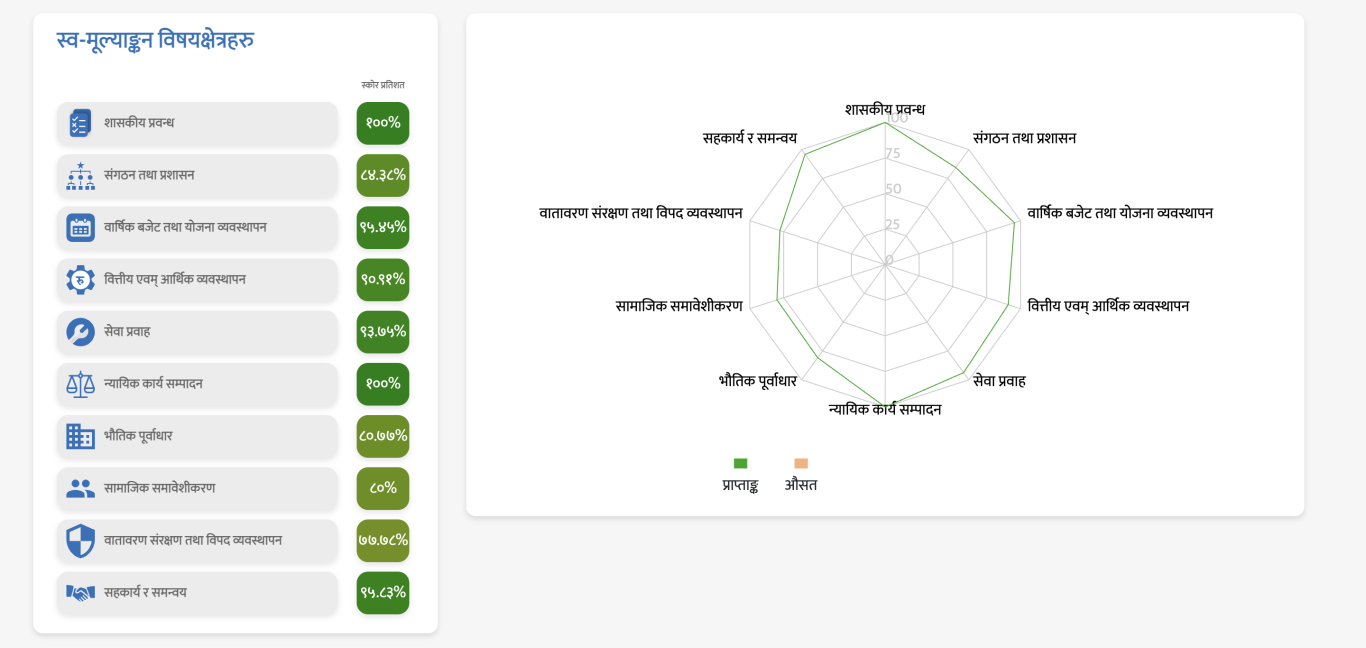
Task: Click the ७७.७८% score badge
Action: (383, 540)
